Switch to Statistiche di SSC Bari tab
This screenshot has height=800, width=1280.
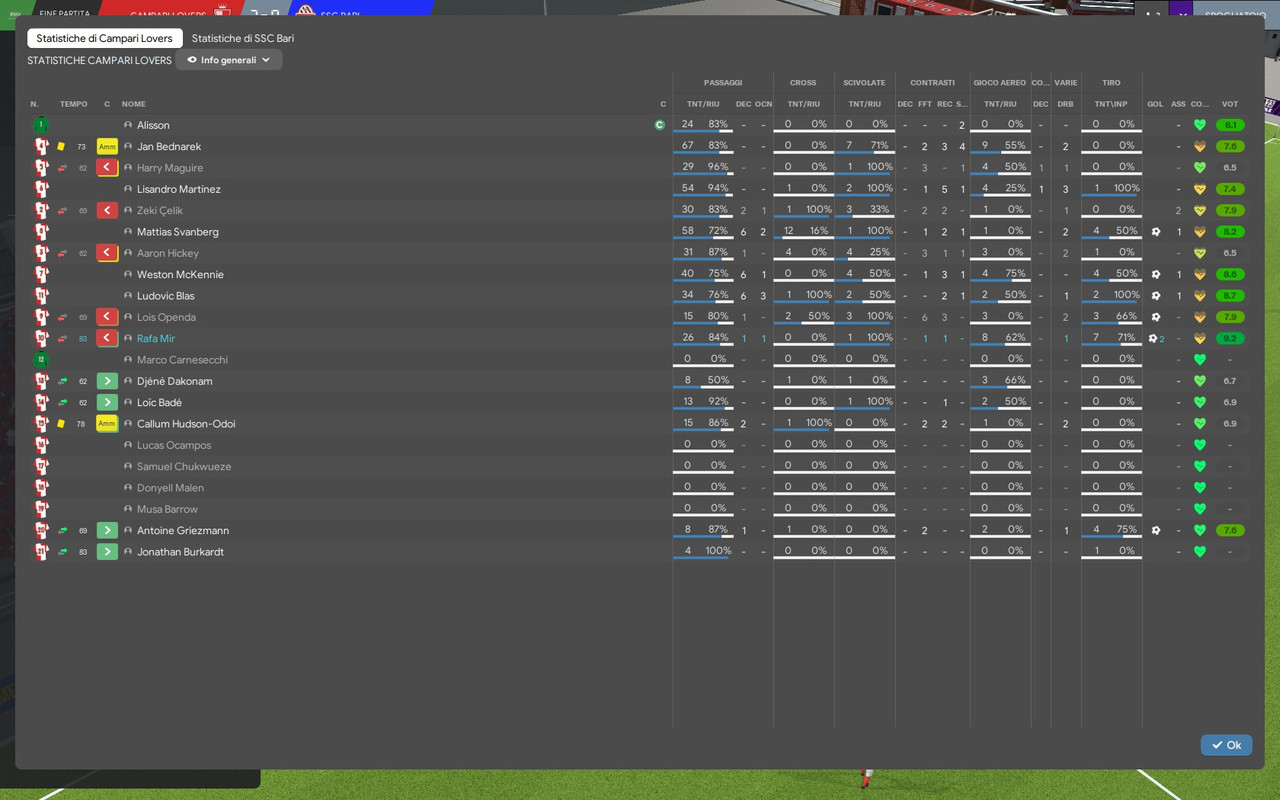tap(243, 38)
